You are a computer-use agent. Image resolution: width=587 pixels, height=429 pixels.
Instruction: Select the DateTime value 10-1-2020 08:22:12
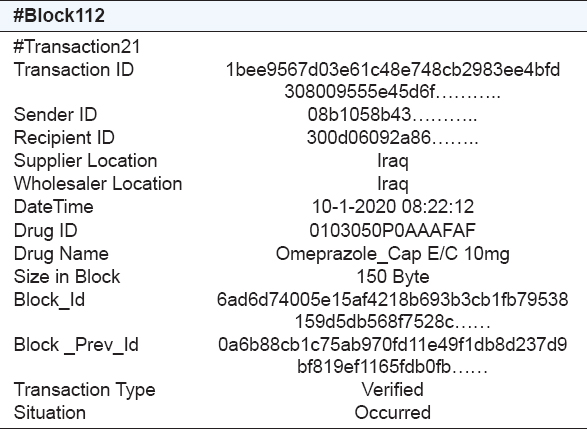coord(393,207)
